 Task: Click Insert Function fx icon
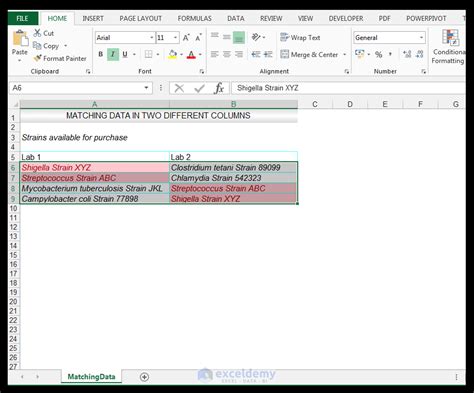(219, 88)
